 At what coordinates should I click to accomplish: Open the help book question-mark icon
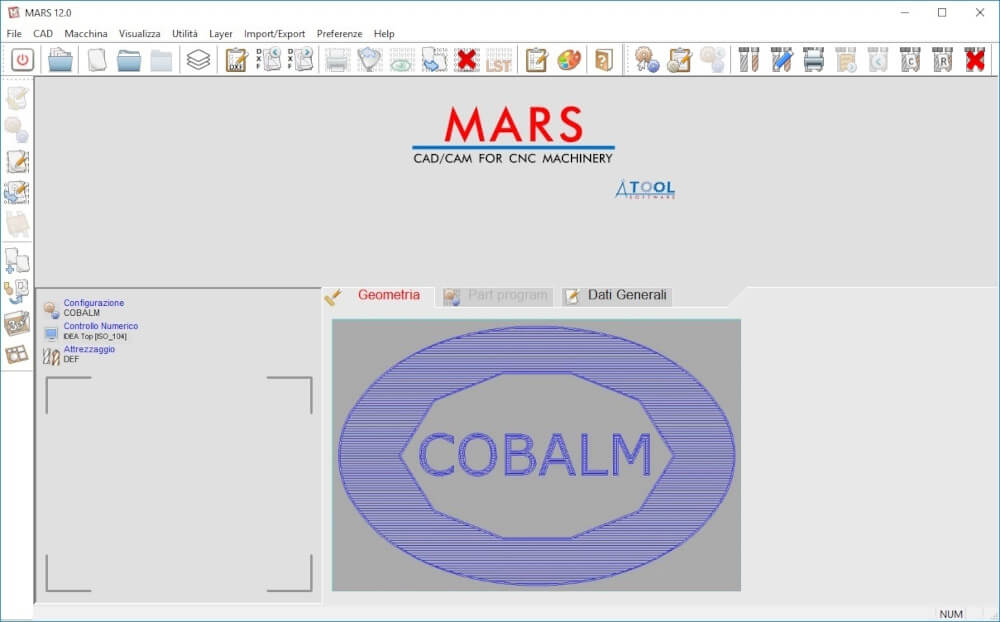(603, 60)
